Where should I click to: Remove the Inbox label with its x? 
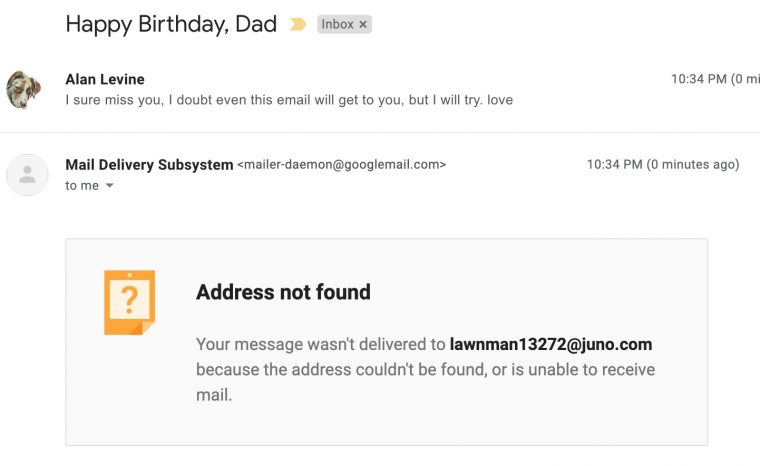coord(363,25)
